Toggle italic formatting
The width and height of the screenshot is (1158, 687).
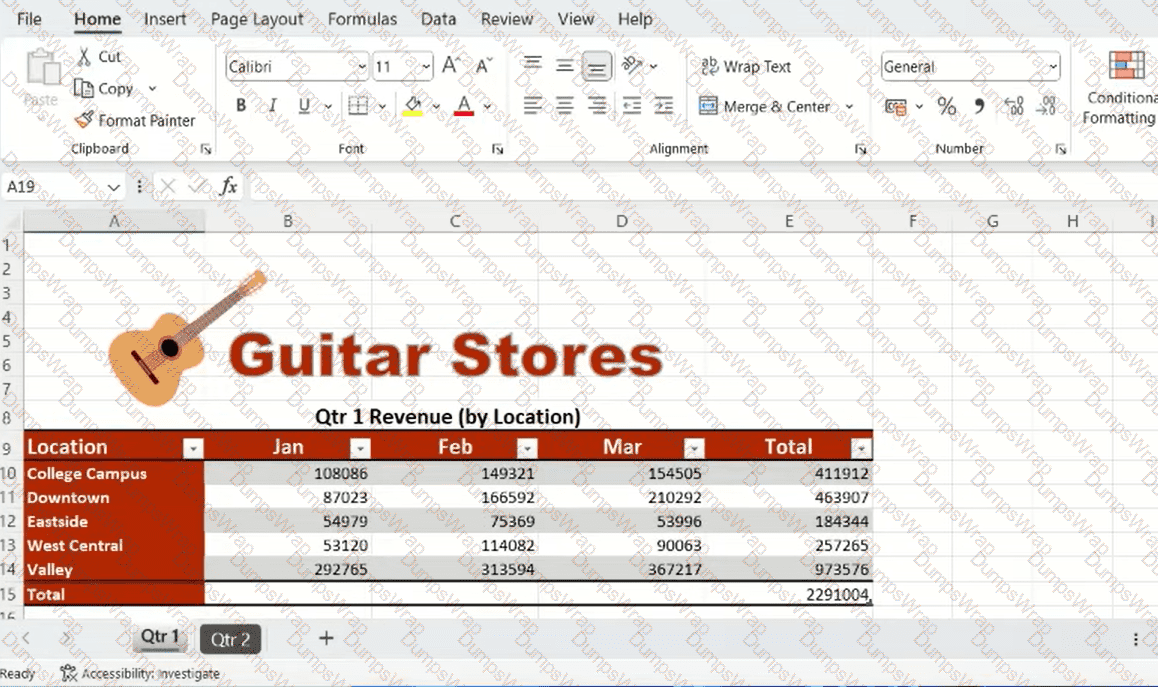tap(272, 106)
